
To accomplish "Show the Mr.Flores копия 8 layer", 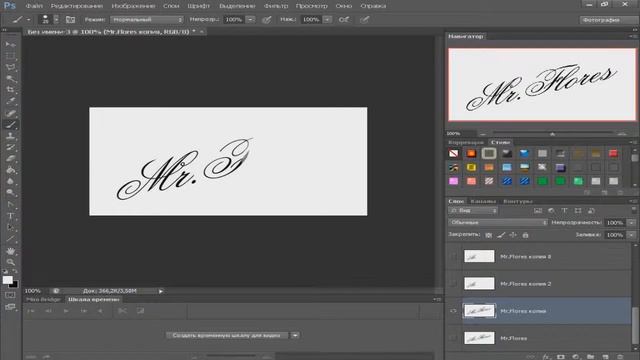I will point(453,256).
